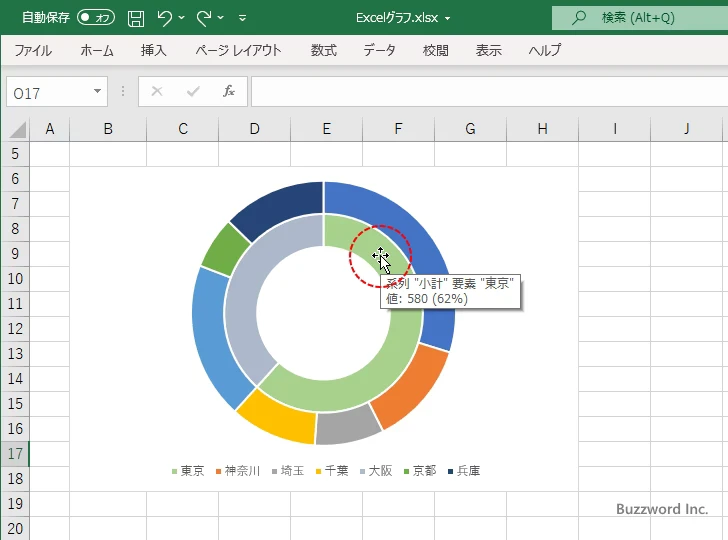Image resolution: width=728 pixels, height=540 pixels.
Task: Select column header F
Action: 398,129
